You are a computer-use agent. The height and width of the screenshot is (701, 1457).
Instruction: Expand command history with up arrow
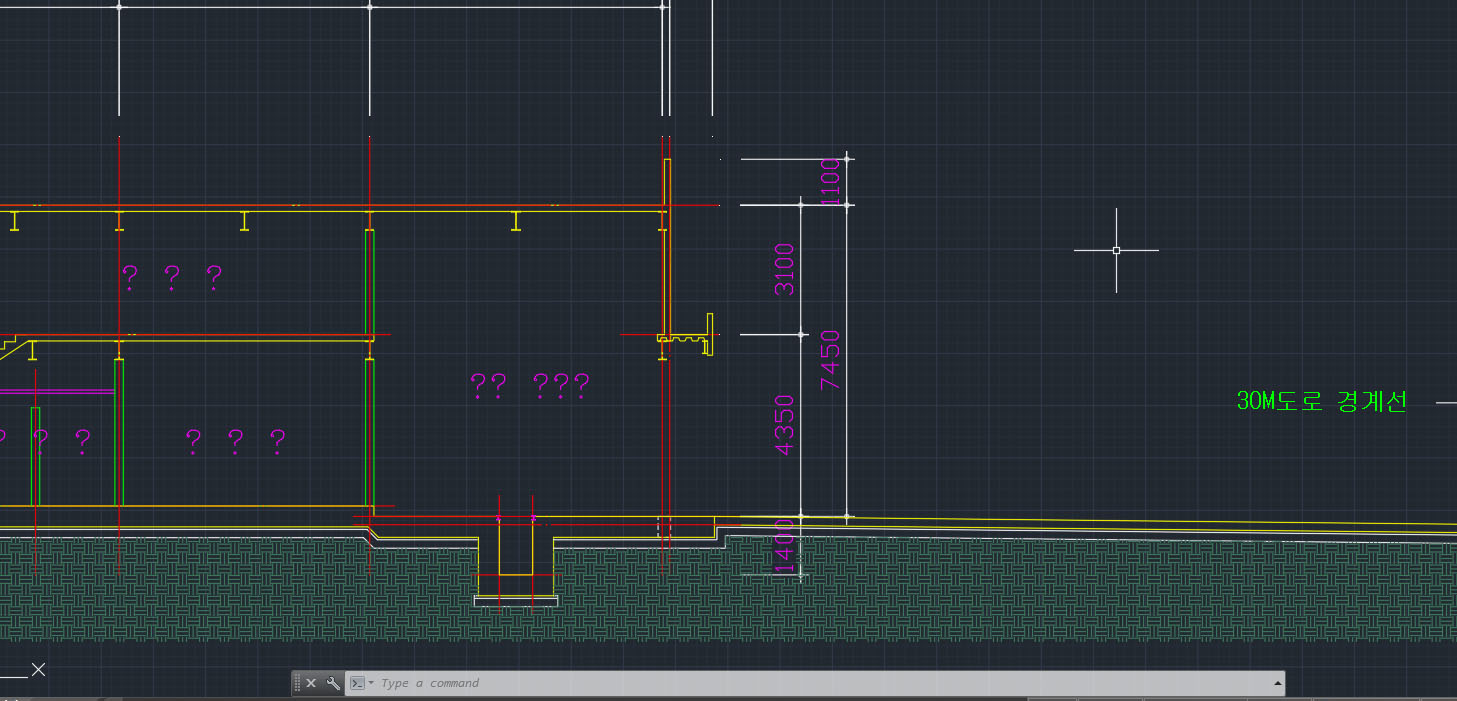click(1277, 683)
